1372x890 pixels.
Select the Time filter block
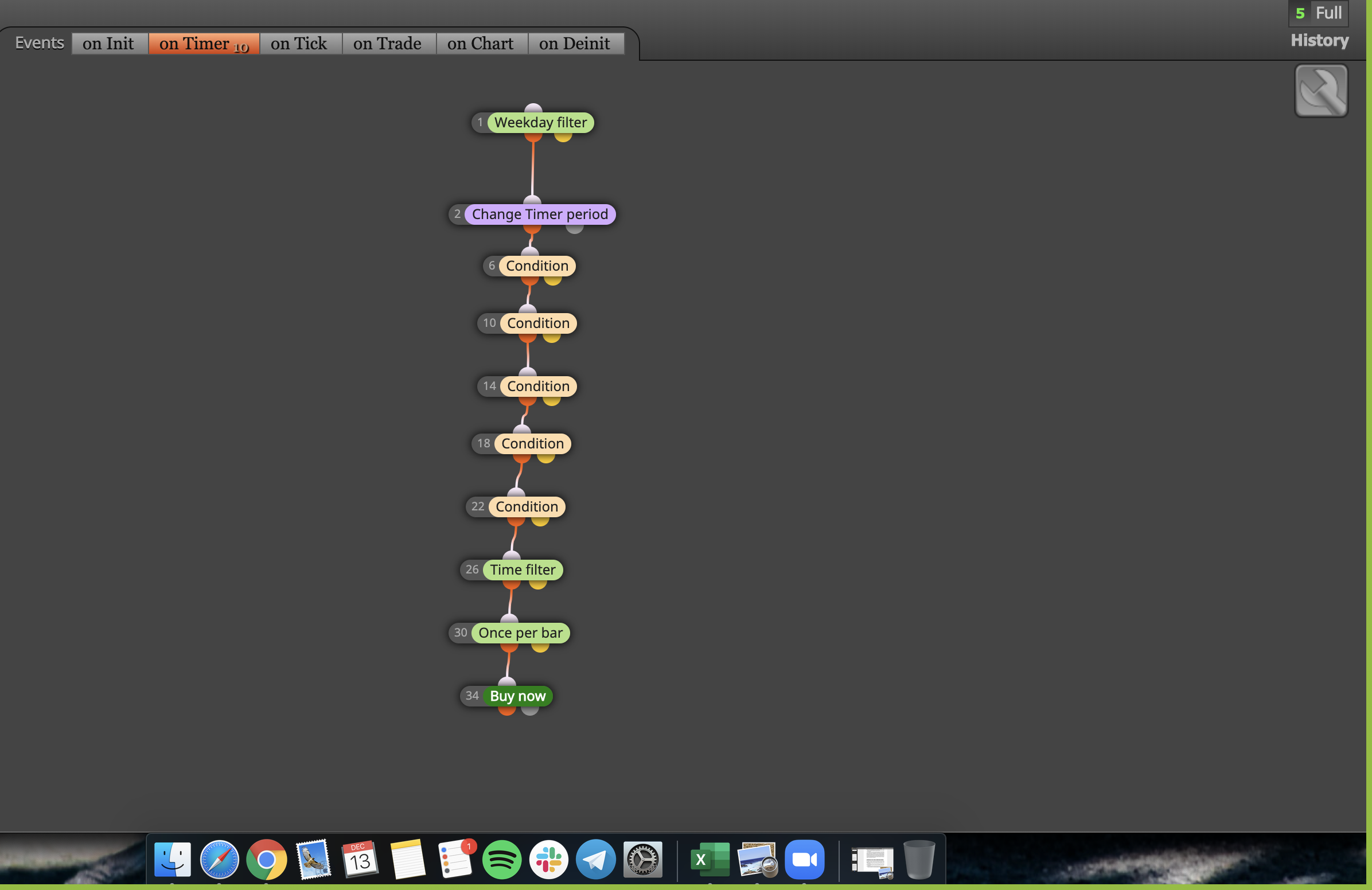point(523,569)
